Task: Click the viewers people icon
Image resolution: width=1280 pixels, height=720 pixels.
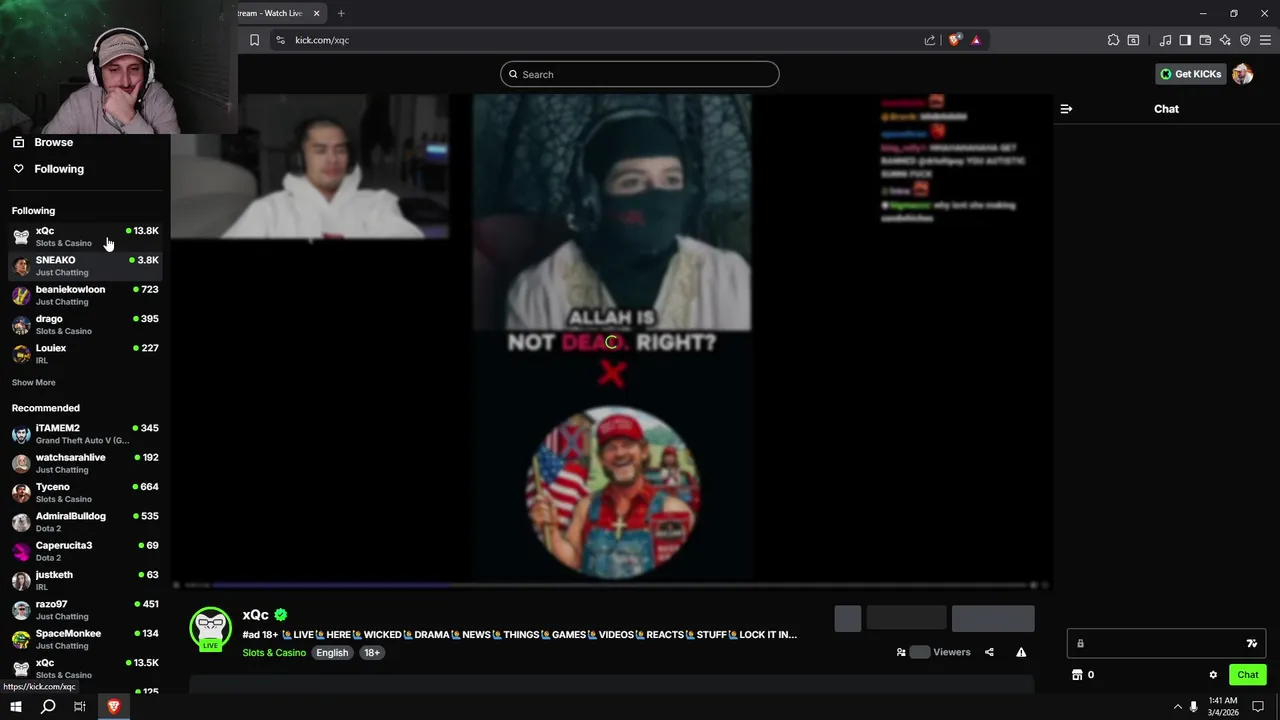Action: [x=901, y=652]
